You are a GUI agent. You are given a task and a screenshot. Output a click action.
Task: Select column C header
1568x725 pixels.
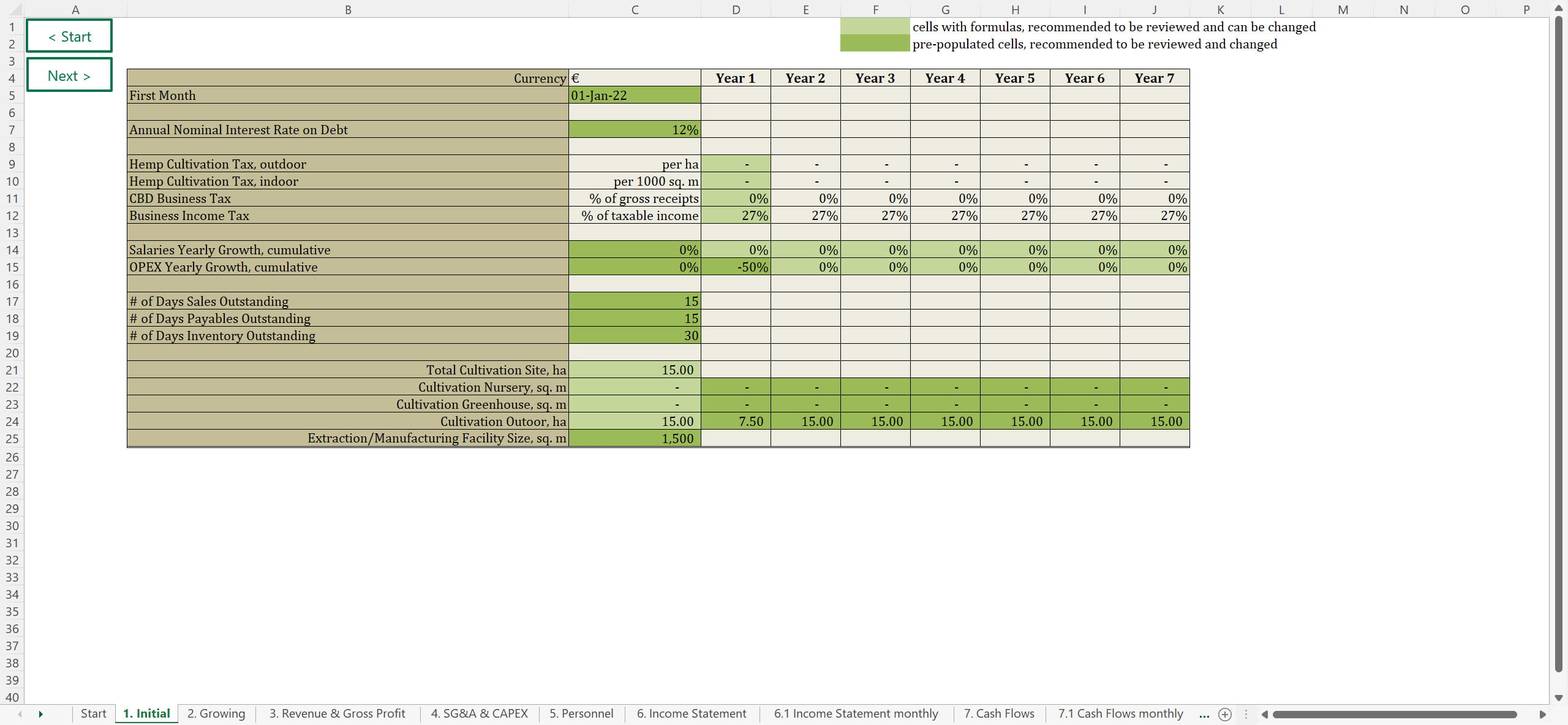[x=634, y=9]
